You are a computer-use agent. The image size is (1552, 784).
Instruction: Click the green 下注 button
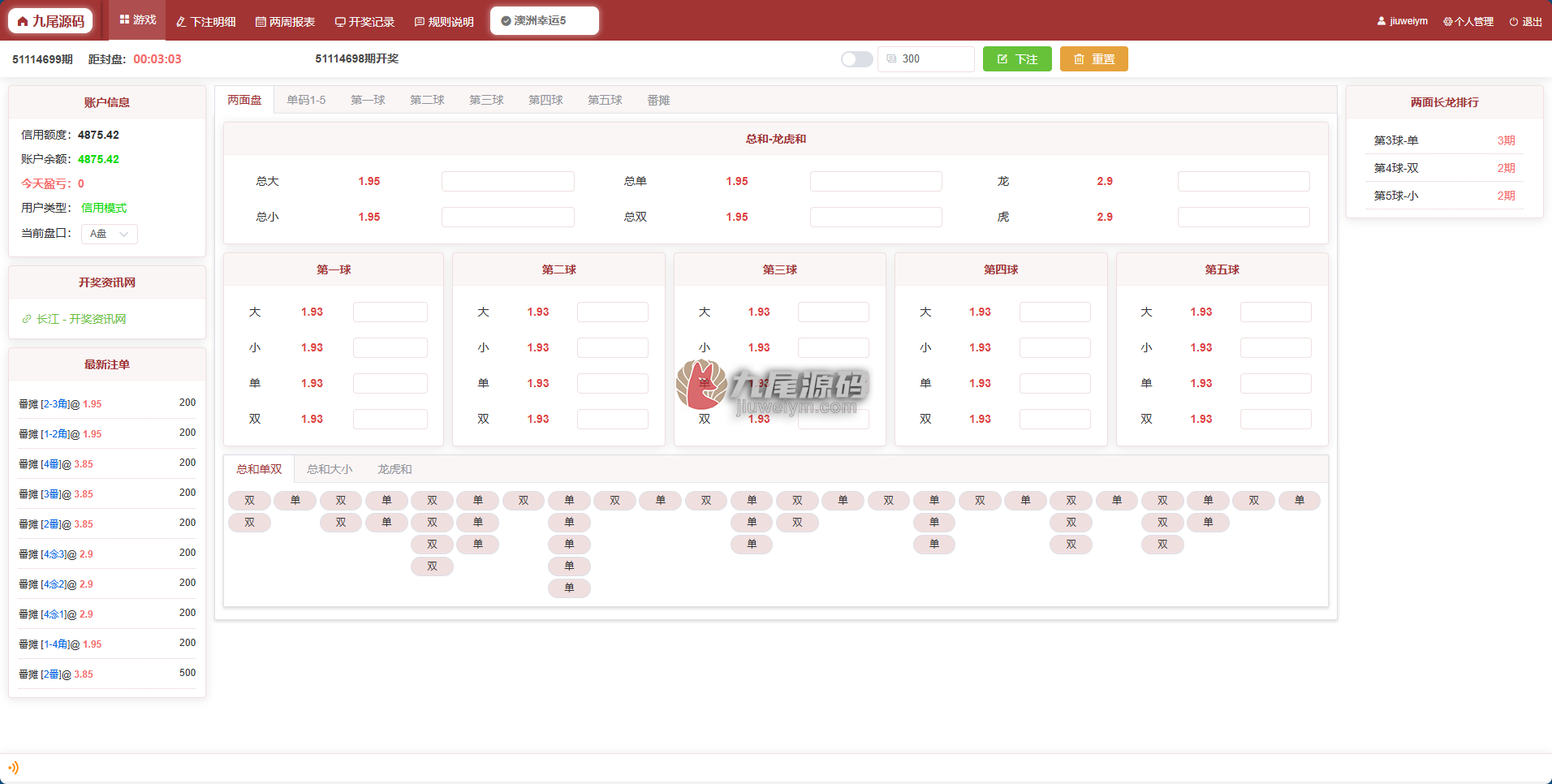tap(1017, 59)
